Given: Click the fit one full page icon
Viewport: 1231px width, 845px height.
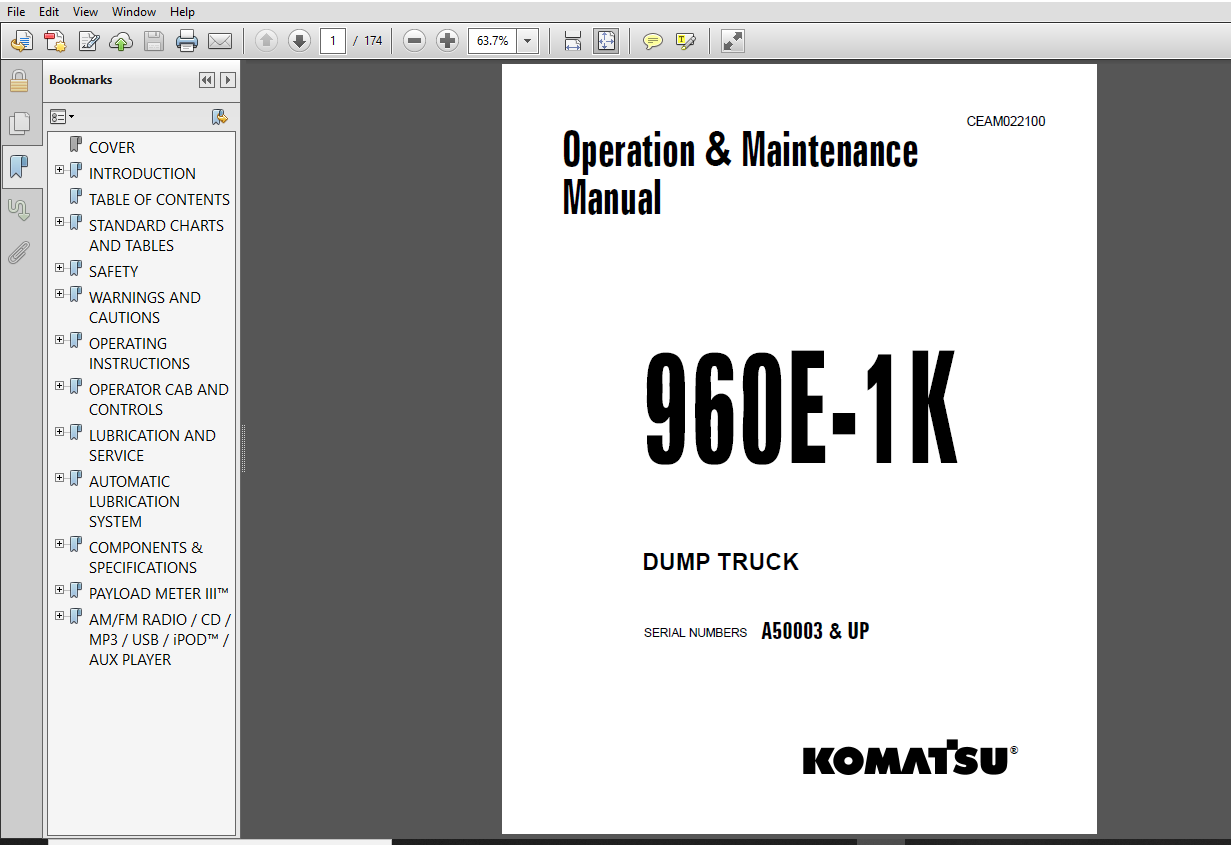Looking at the screenshot, I should (x=606, y=41).
